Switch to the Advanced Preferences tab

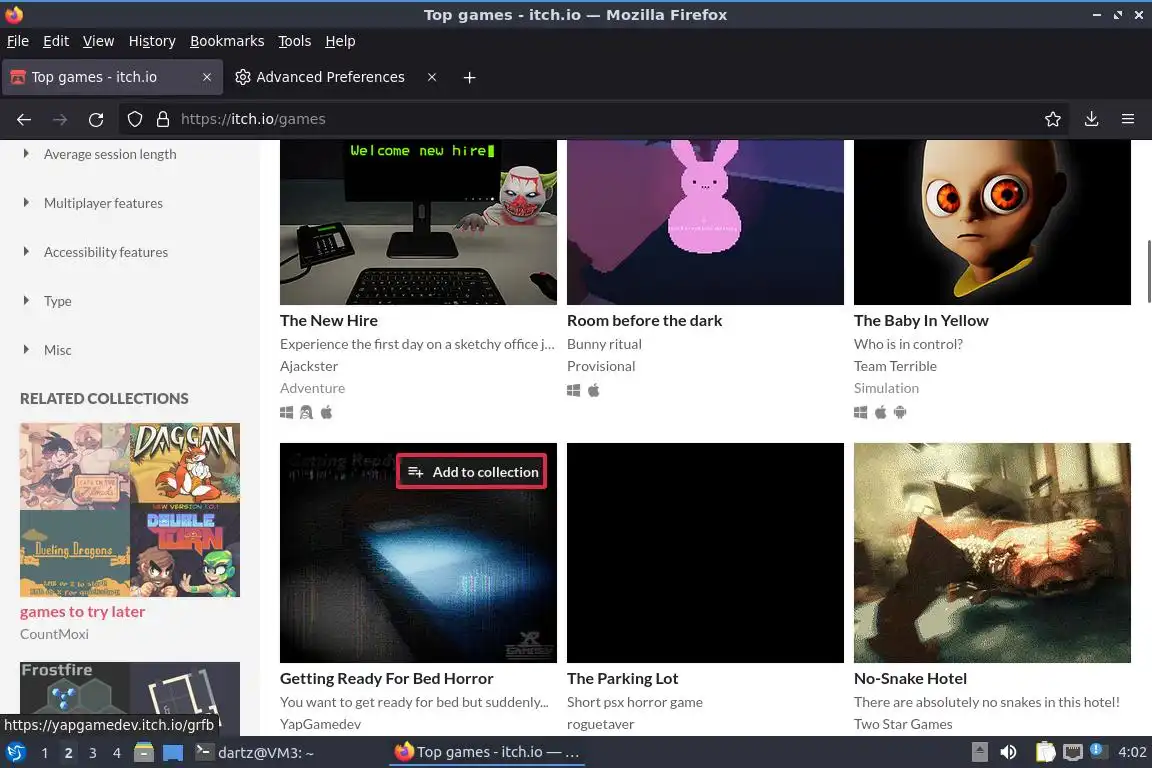click(330, 77)
